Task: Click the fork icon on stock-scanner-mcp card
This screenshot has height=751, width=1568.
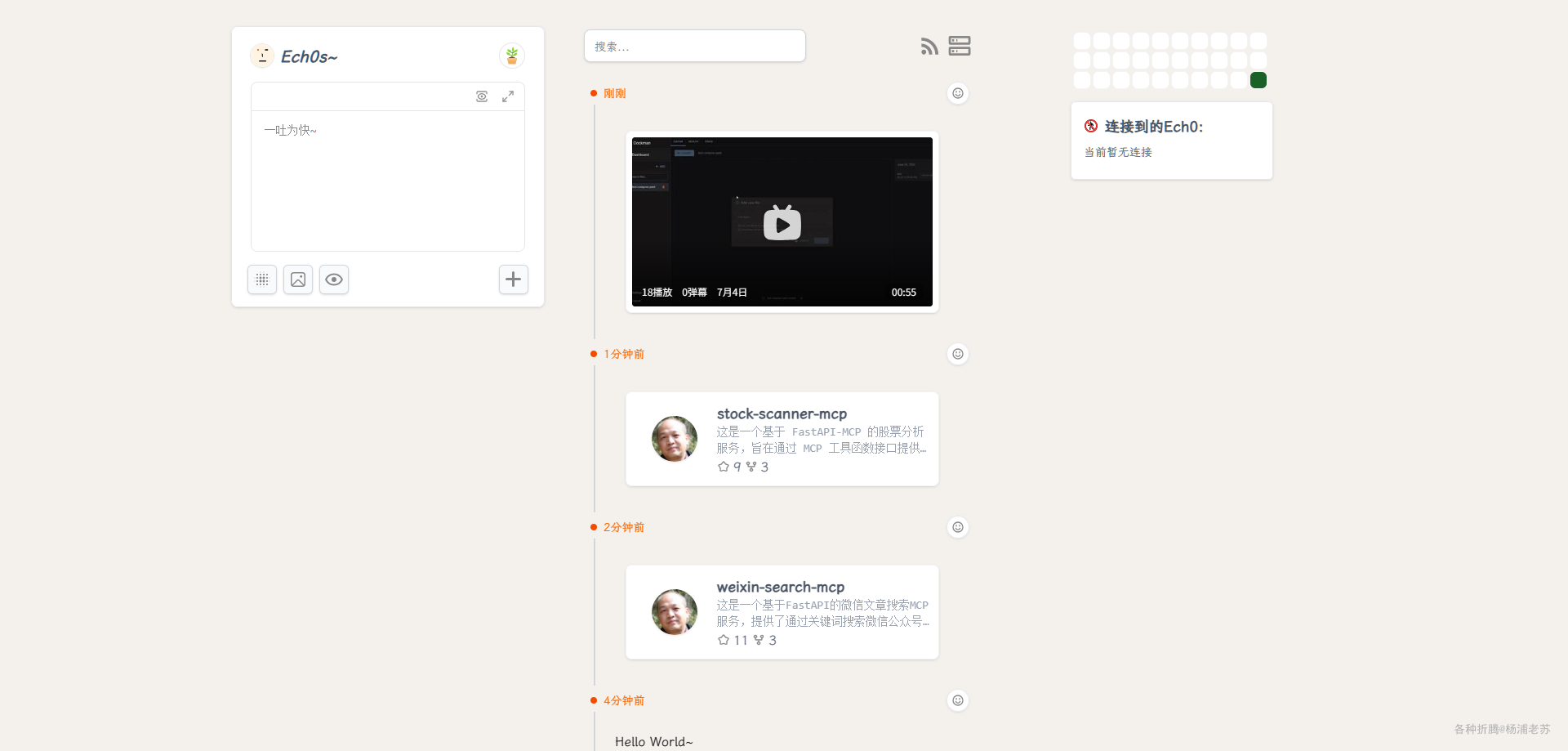Action: pos(751,467)
